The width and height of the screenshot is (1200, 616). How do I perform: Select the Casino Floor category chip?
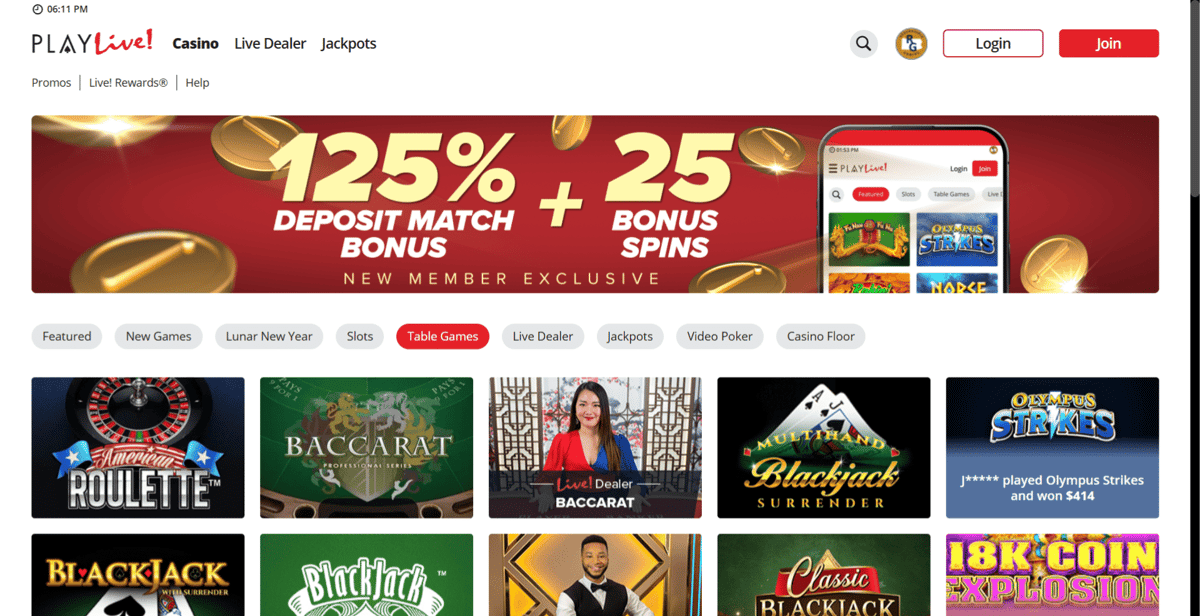[x=821, y=336]
